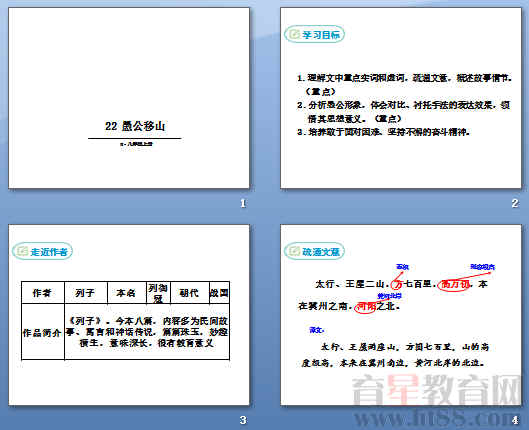
Task: Click the 列御寇 table cell
Action: (x=158, y=293)
